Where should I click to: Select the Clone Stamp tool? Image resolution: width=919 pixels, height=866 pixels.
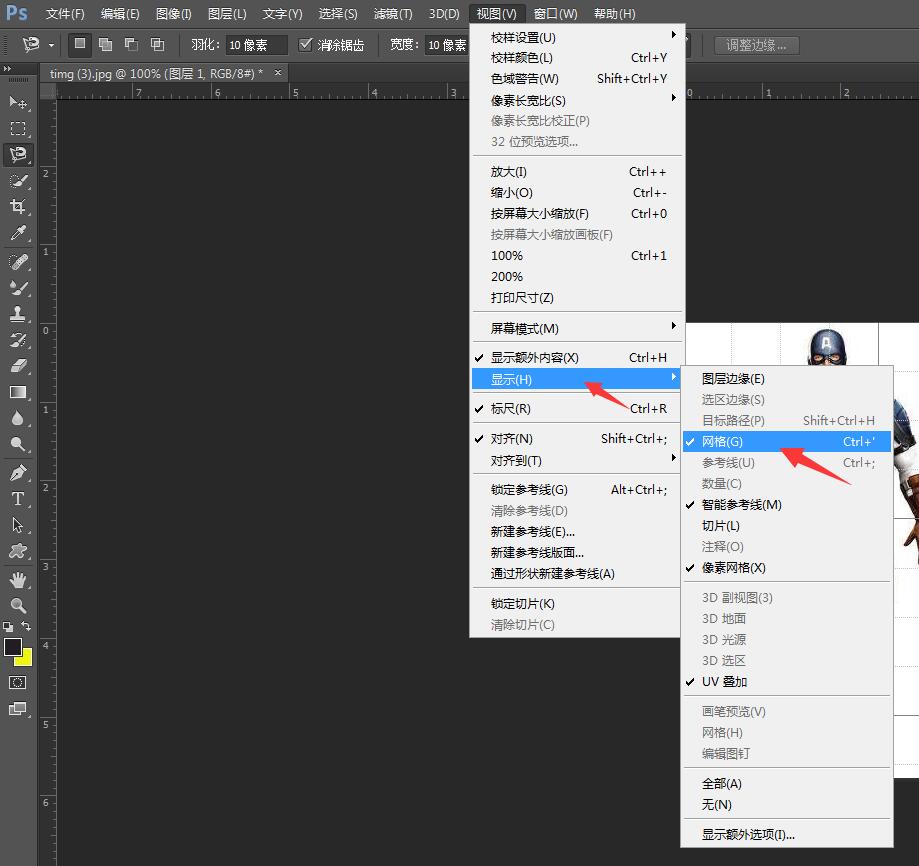(x=15, y=314)
